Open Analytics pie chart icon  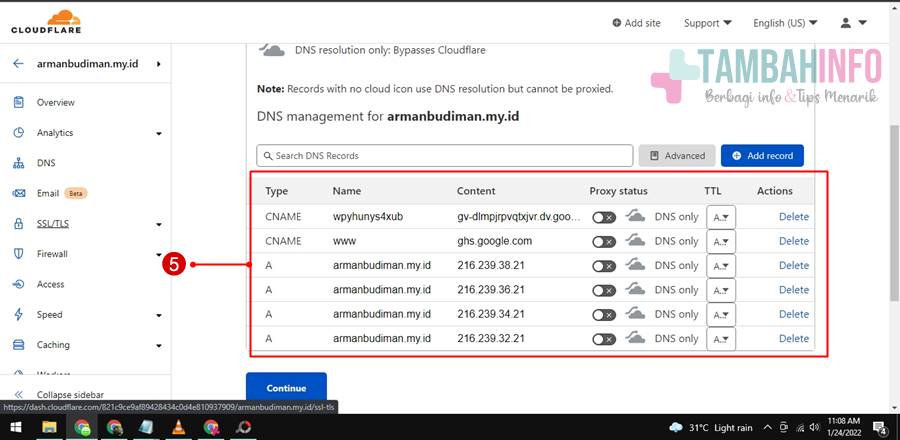click(18, 133)
